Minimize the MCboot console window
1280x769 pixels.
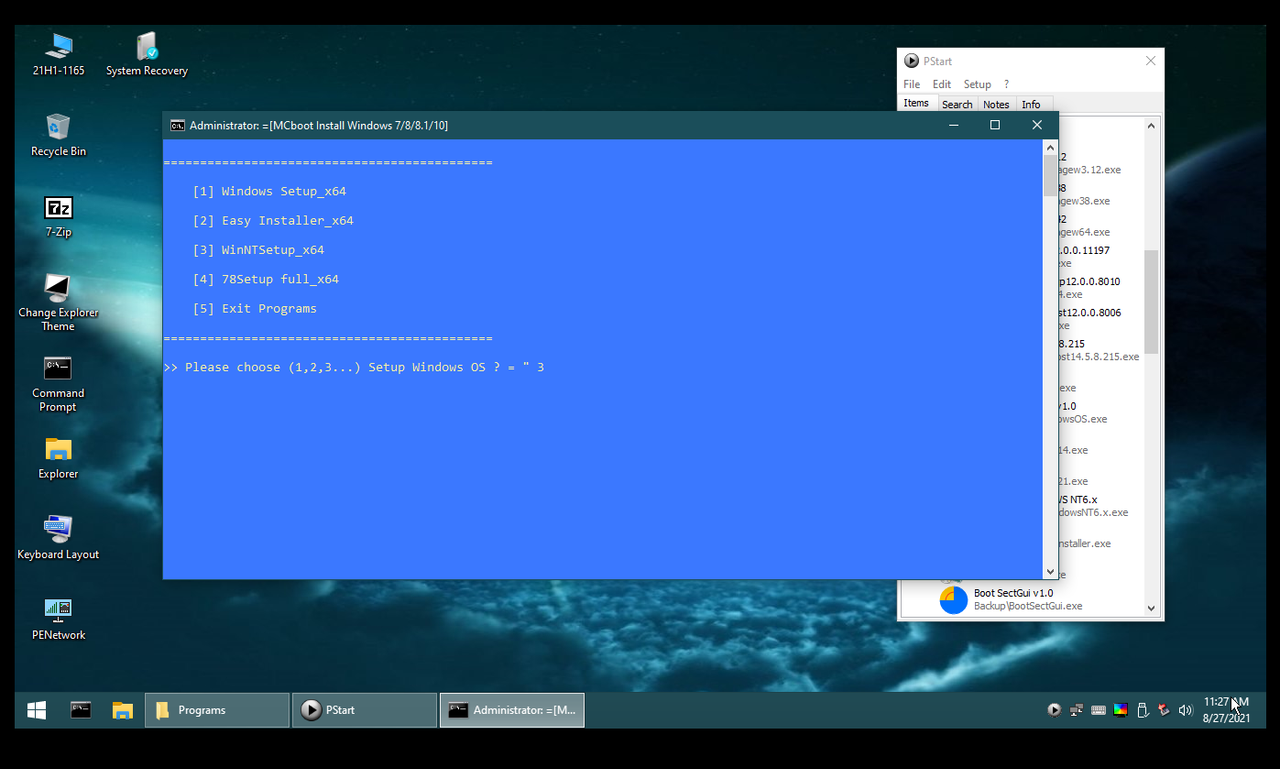coord(954,125)
